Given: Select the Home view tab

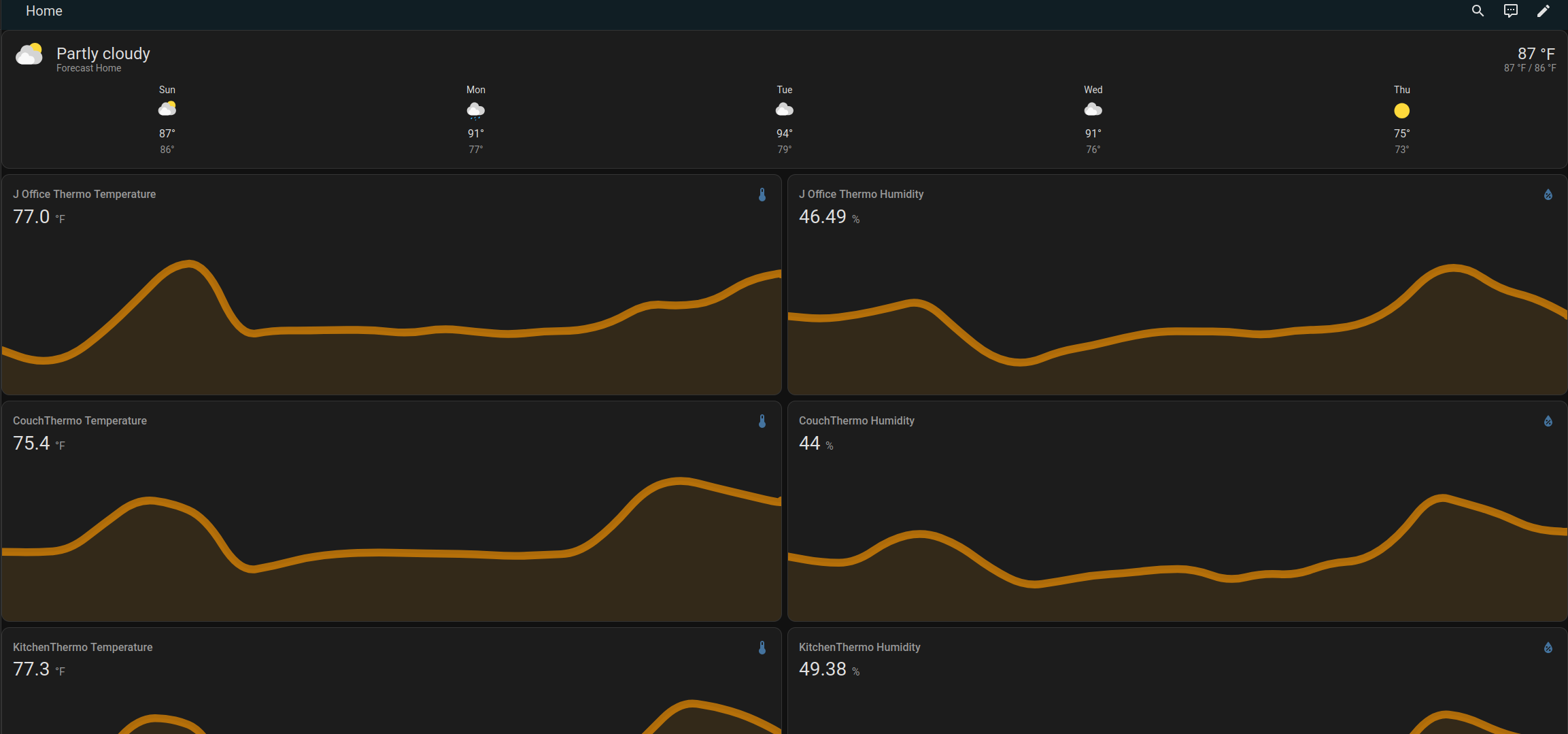Looking at the screenshot, I should click(44, 11).
